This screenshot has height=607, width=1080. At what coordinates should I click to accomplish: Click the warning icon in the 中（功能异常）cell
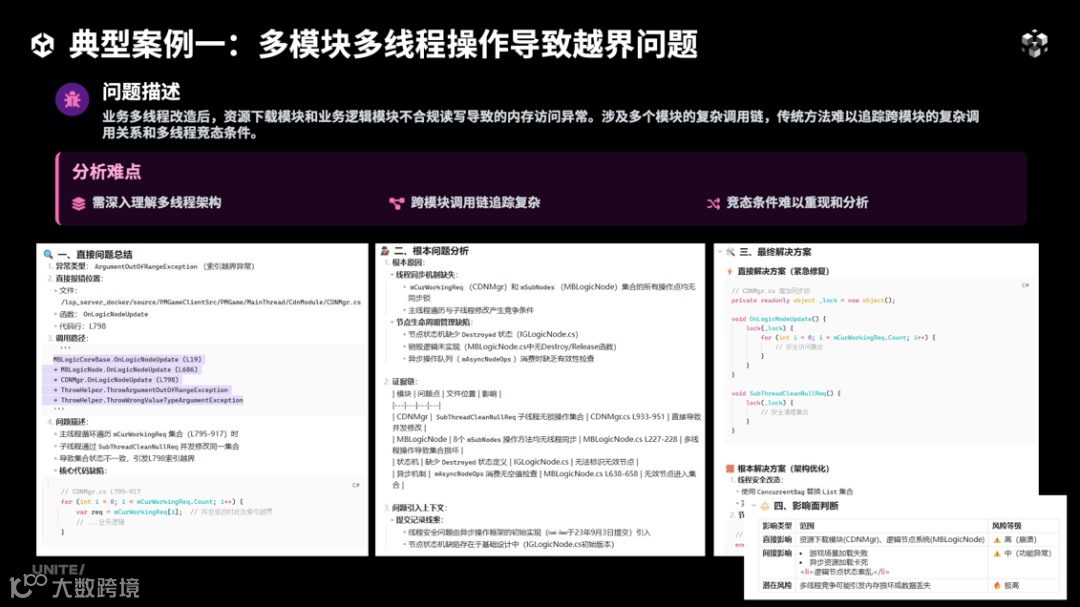point(997,553)
